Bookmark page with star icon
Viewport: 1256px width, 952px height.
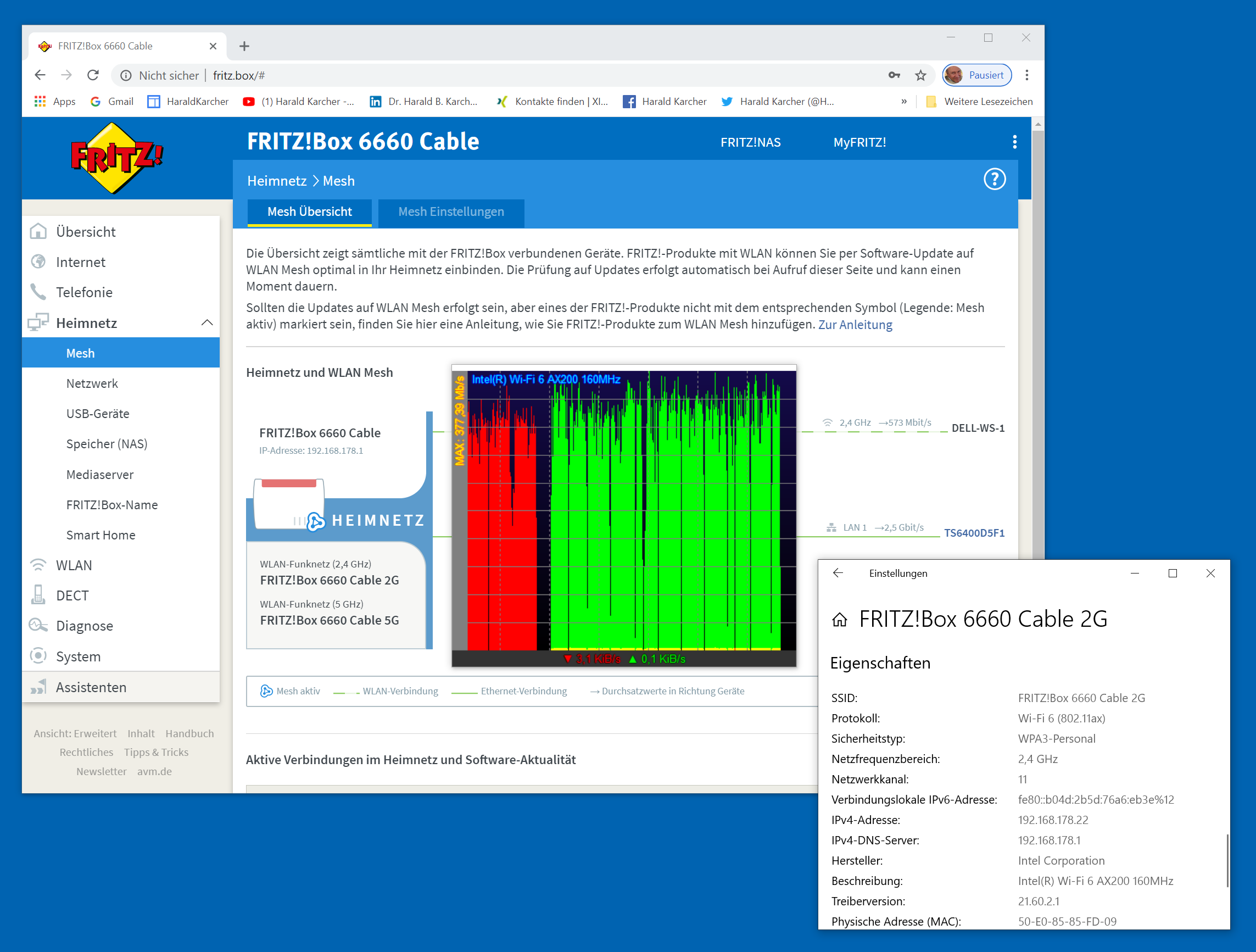point(920,75)
